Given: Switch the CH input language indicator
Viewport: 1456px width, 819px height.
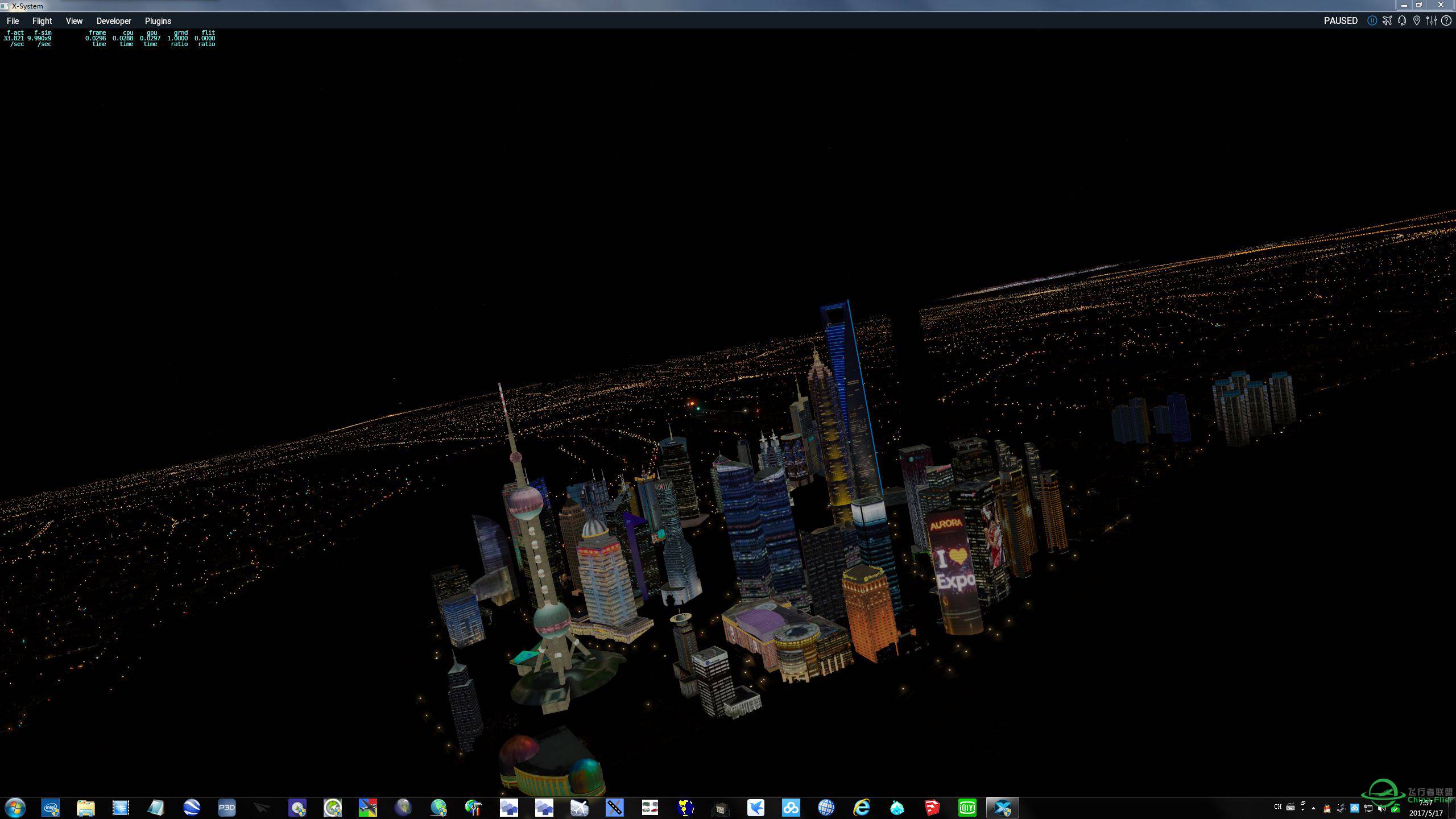Looking at the screenshot, I should 1278,807.
